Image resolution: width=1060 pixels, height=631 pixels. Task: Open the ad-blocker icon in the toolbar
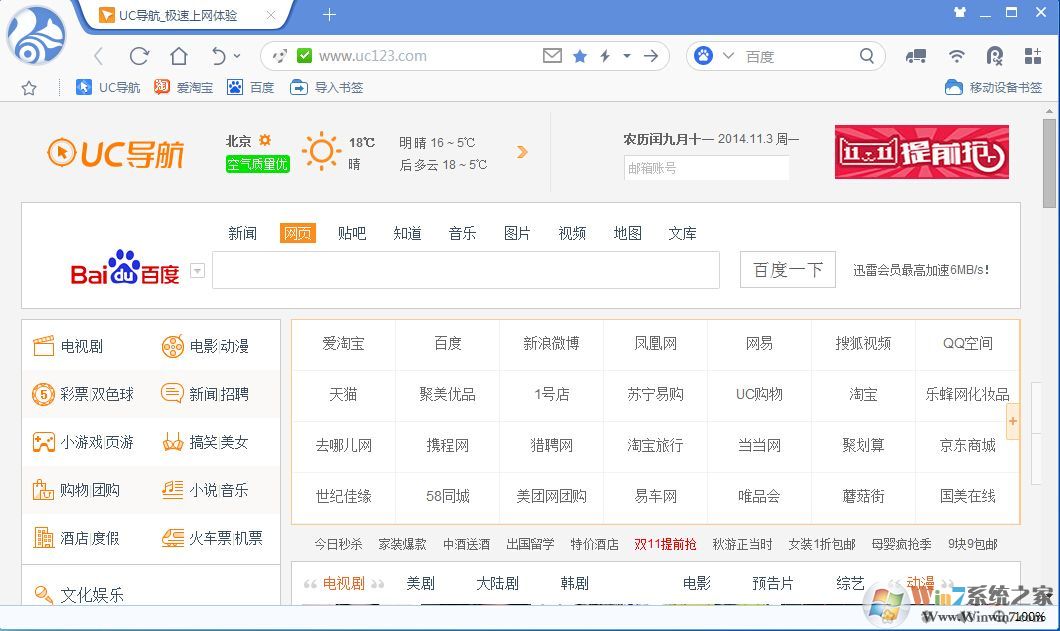pyautogui.click(x=995, y=57)
